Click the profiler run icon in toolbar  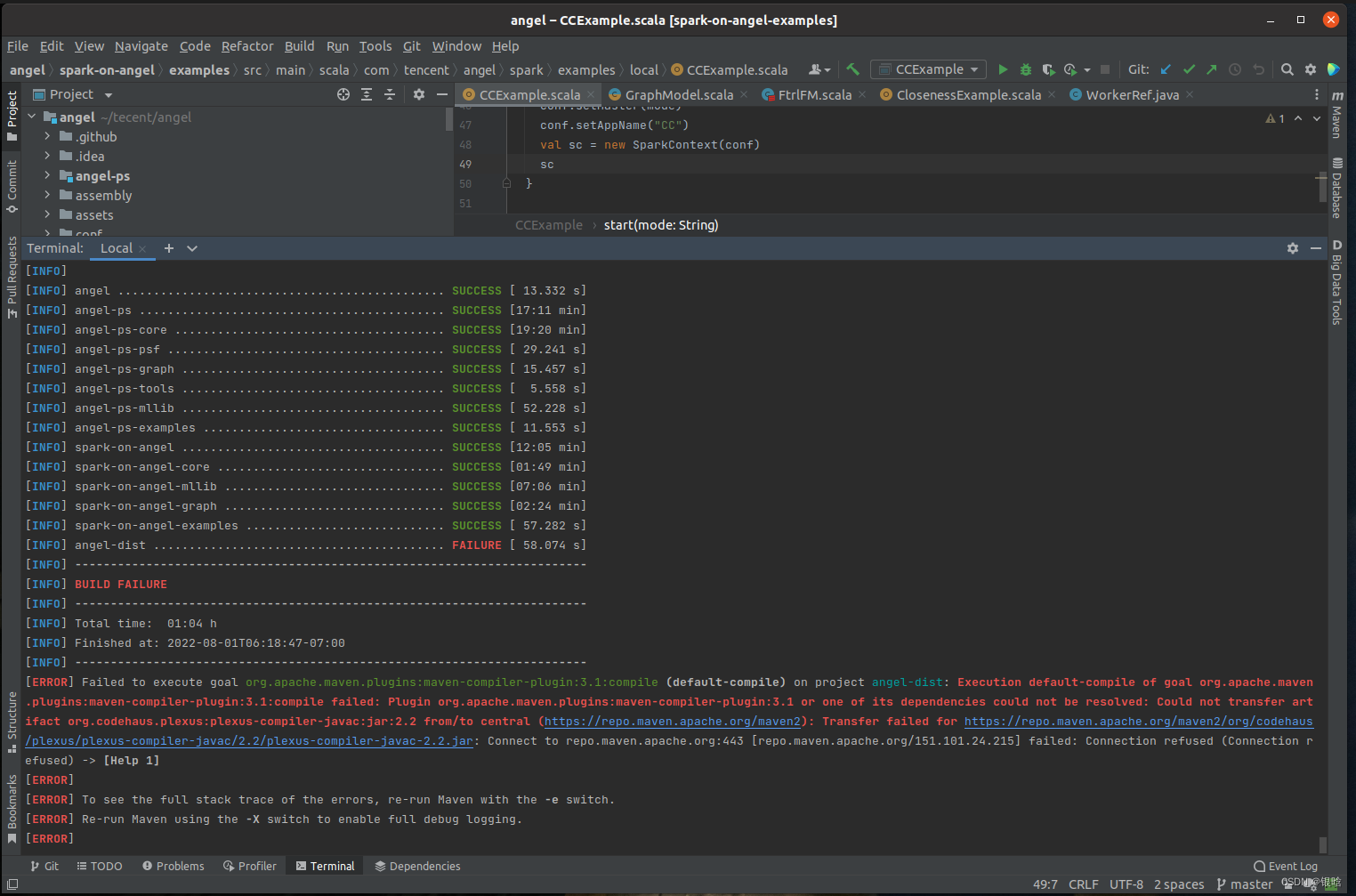pos(1069,69)
